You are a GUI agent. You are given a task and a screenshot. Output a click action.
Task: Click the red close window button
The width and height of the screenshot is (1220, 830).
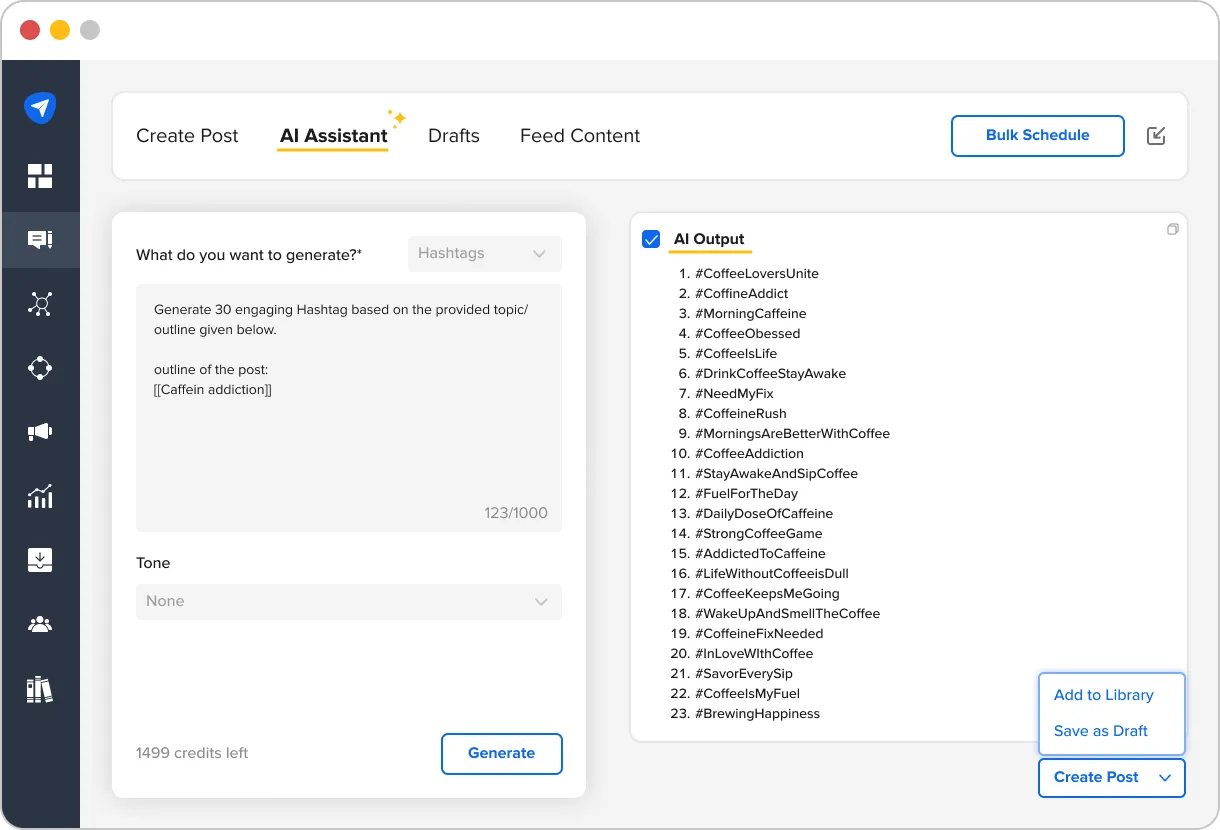click(30, 30)
